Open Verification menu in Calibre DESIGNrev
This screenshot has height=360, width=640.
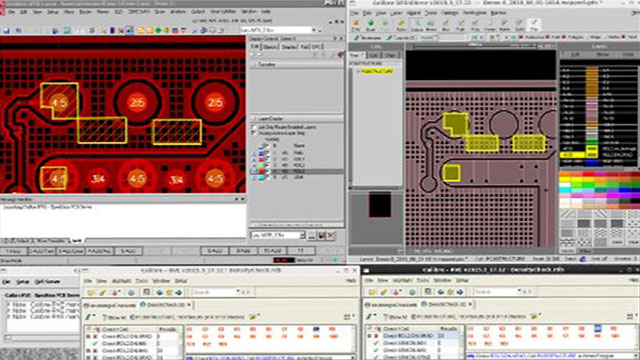pos(474,13)
